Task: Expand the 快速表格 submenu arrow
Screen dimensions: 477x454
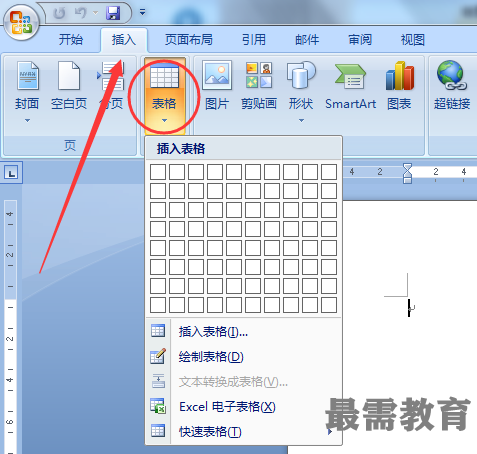Action: pos(330,432)
